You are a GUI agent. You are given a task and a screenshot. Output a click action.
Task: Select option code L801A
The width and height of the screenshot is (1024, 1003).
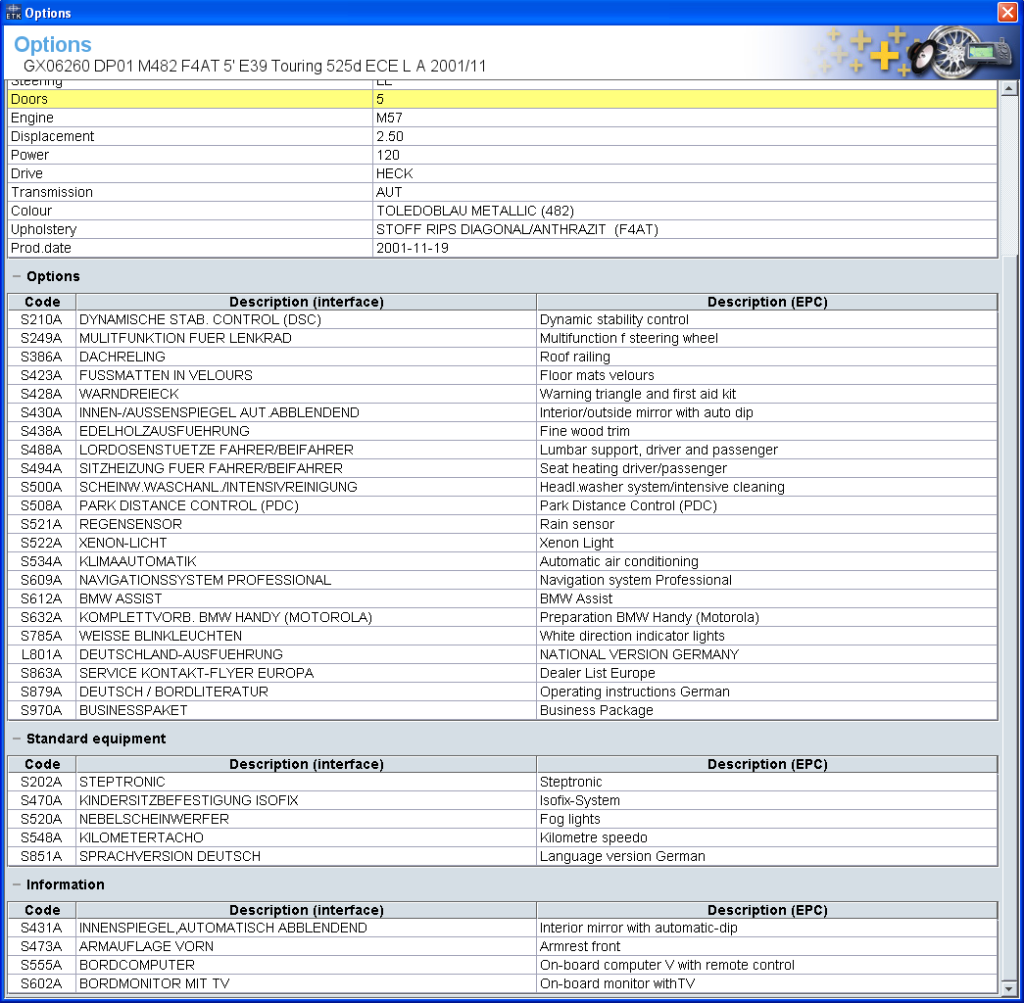pos(41,654)
